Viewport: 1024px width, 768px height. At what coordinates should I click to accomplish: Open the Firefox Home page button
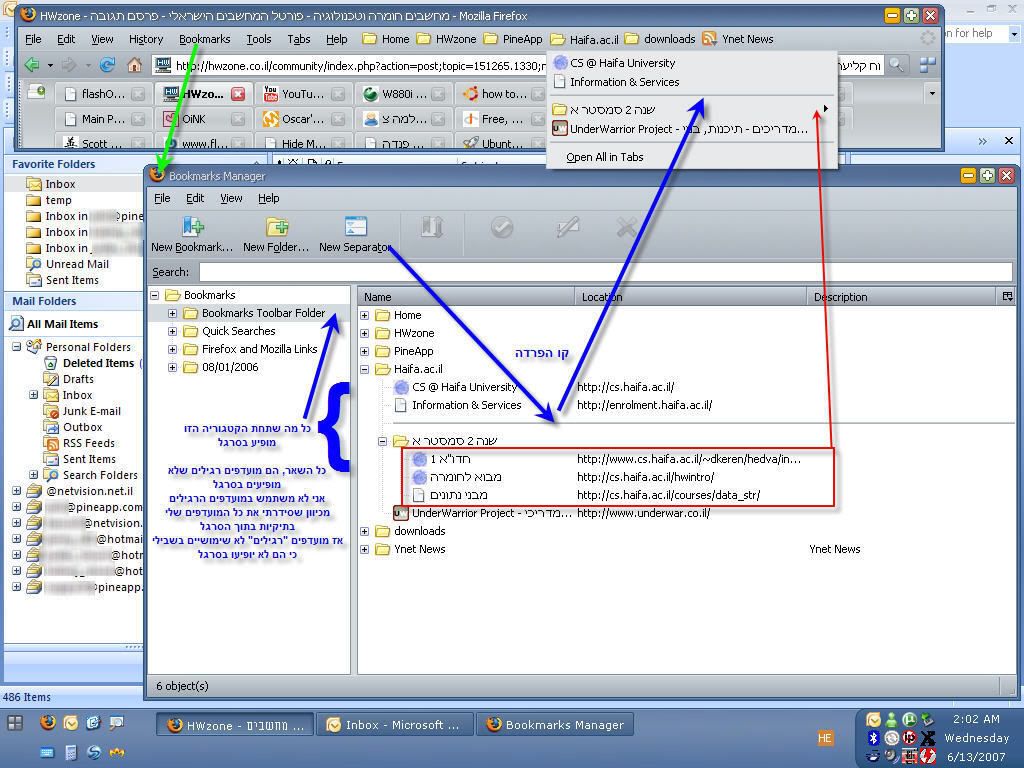(135, 65)
